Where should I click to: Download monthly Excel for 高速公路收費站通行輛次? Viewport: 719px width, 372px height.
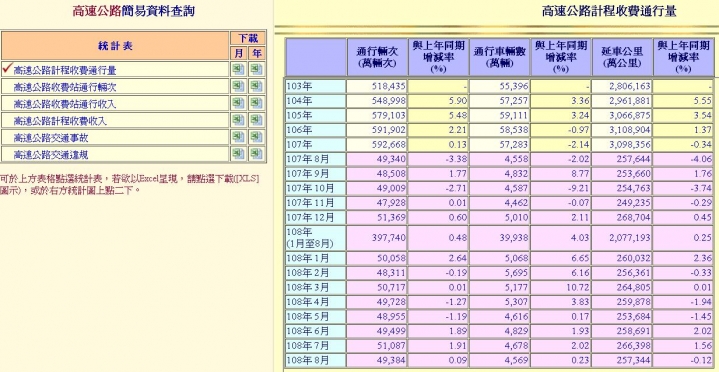coord(238,86)
